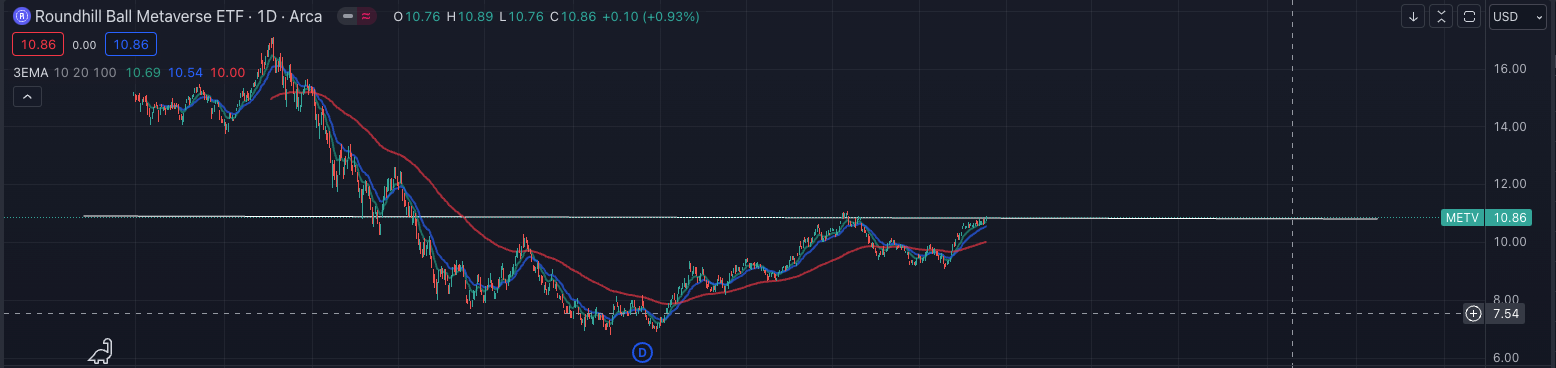Click the collapse pane arrows icon

click(x=1441, y=17)
